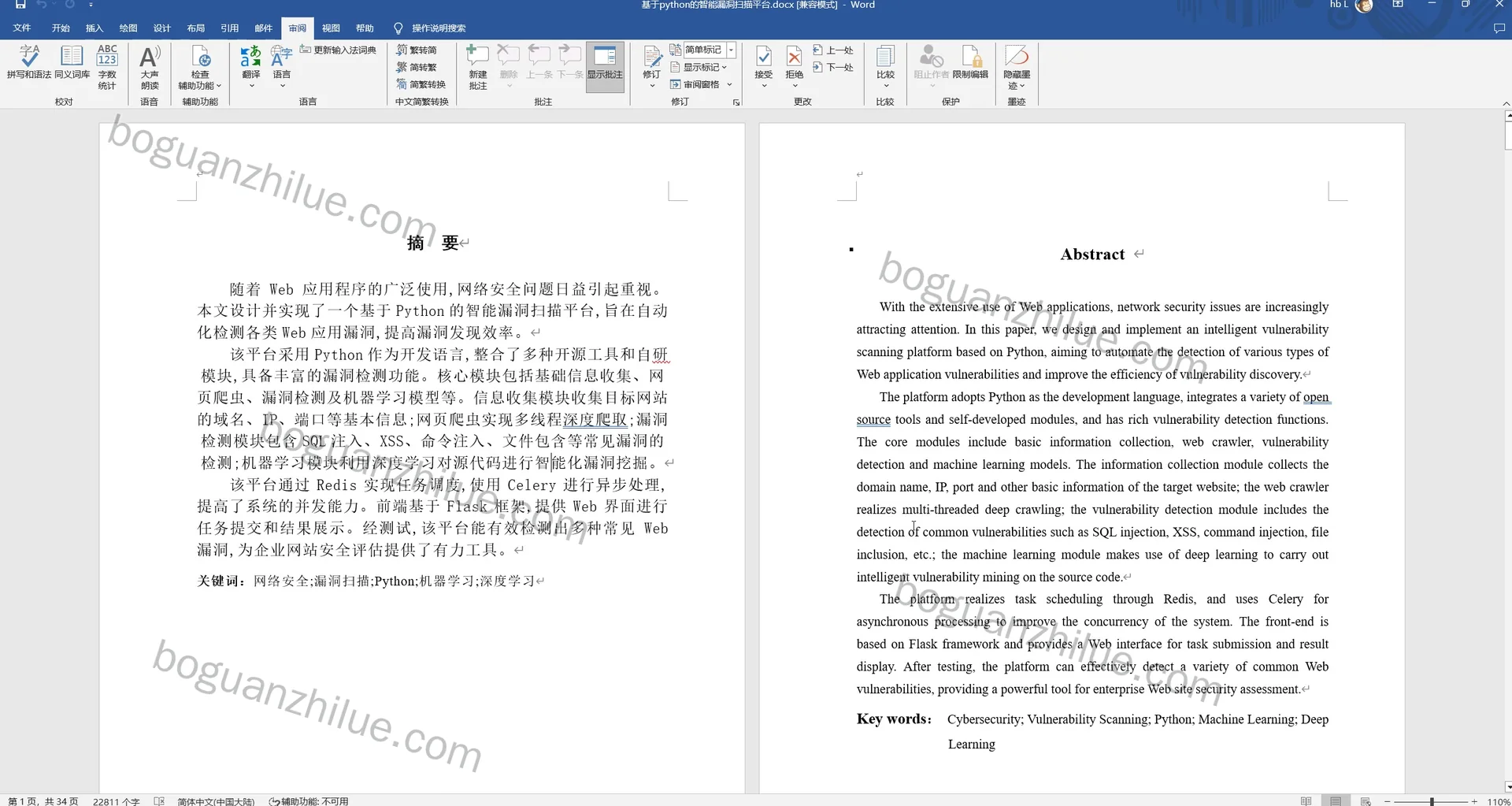This screenshot has height=806, width=1512.
Task: Go to 下一处 next change
Action: [x=833, y=67]
